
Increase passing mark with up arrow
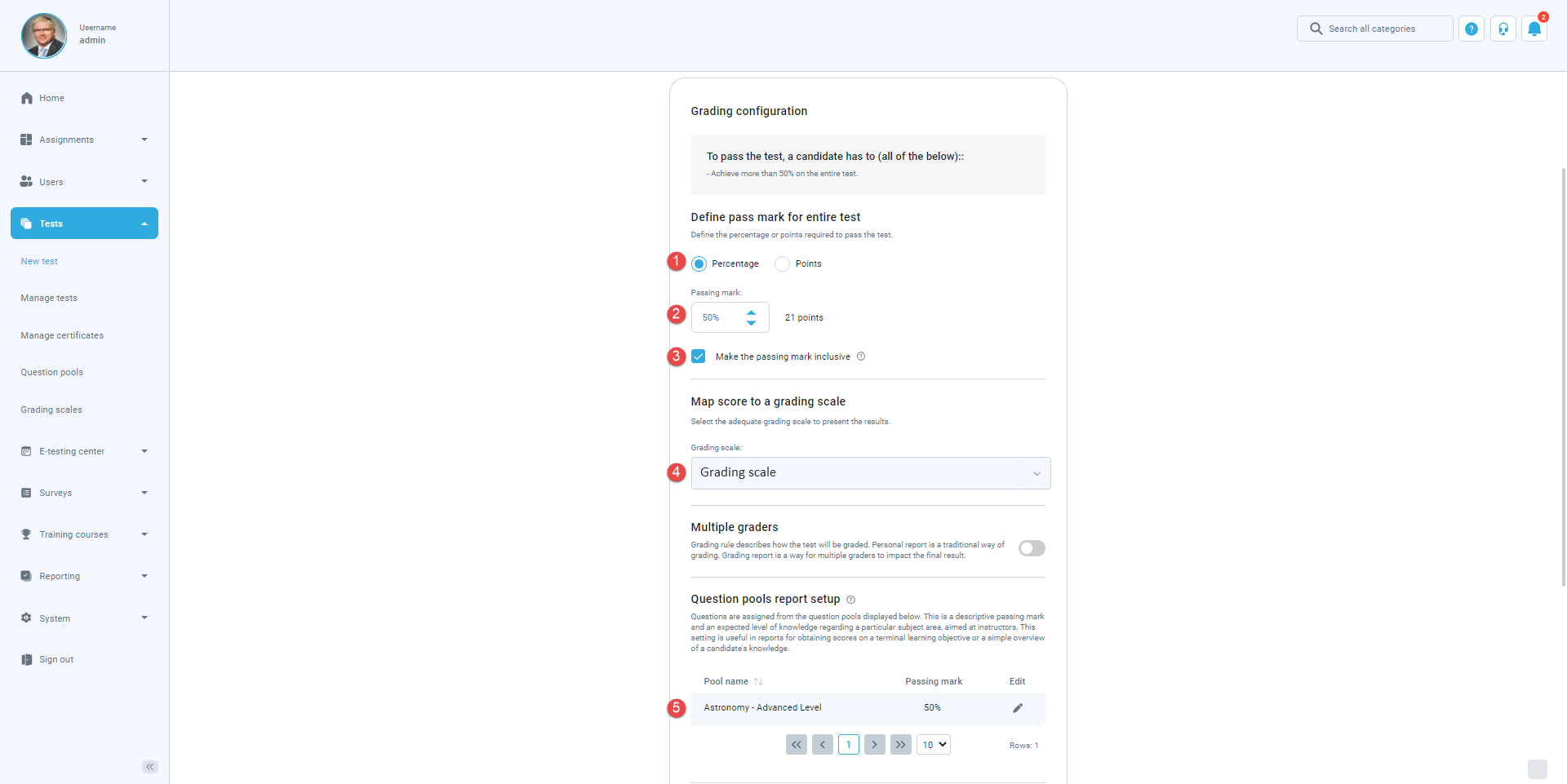(x=751, y=312)
